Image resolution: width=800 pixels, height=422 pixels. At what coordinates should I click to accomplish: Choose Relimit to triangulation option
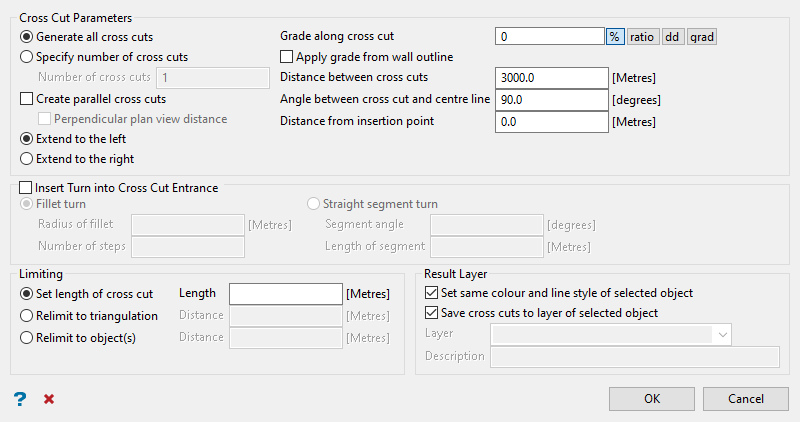pos(27,315)
